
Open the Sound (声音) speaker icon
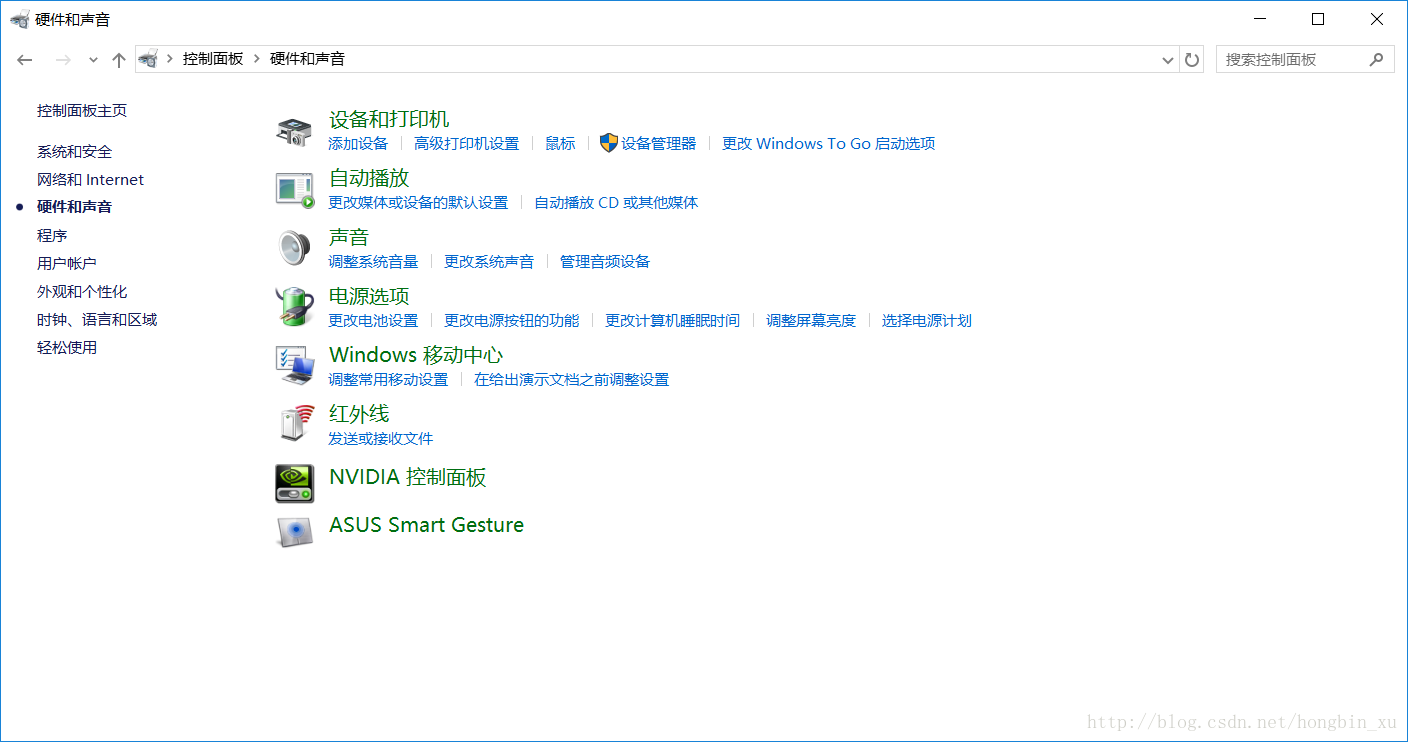295,248
